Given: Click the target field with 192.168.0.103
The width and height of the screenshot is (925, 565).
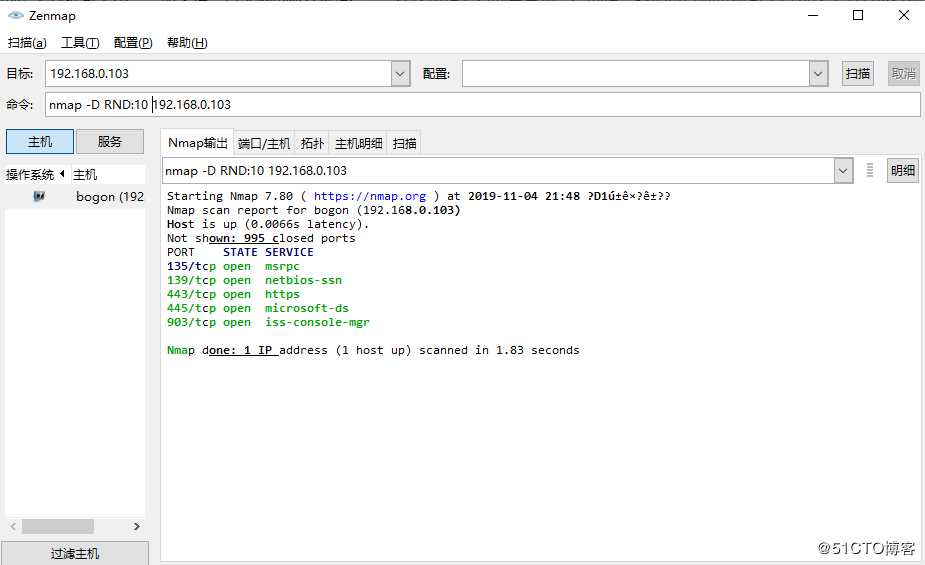Looking at the screenshot, I should (218, 74).
